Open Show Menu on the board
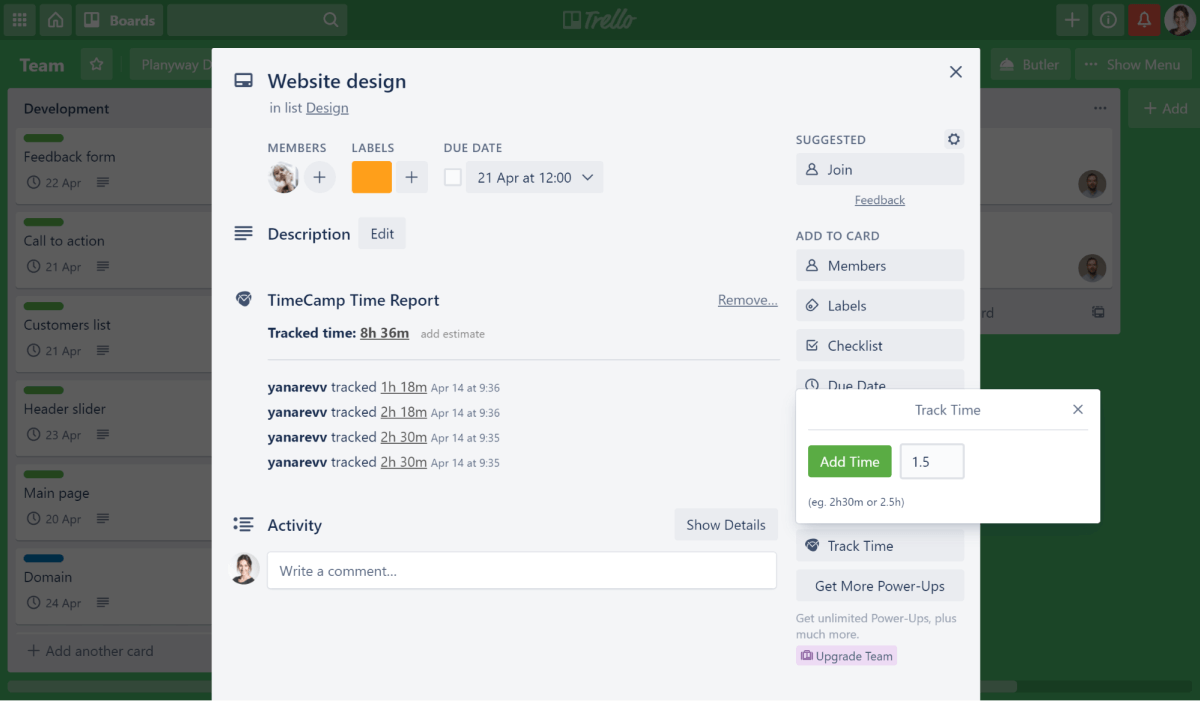The height and width of the screenshot is (701, 1200). 1133,65
